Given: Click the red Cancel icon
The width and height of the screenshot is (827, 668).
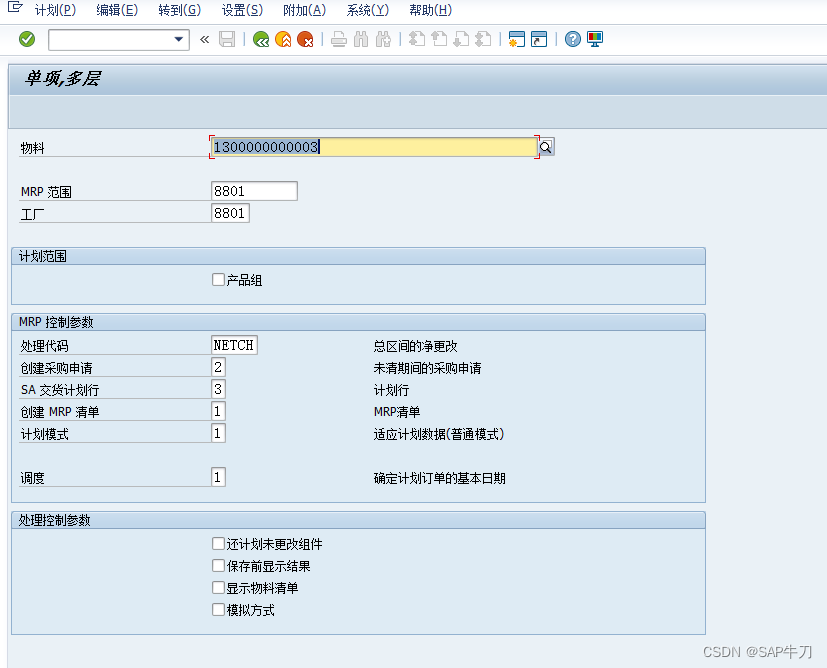Looking at the screenshot, I should (305, 39).
